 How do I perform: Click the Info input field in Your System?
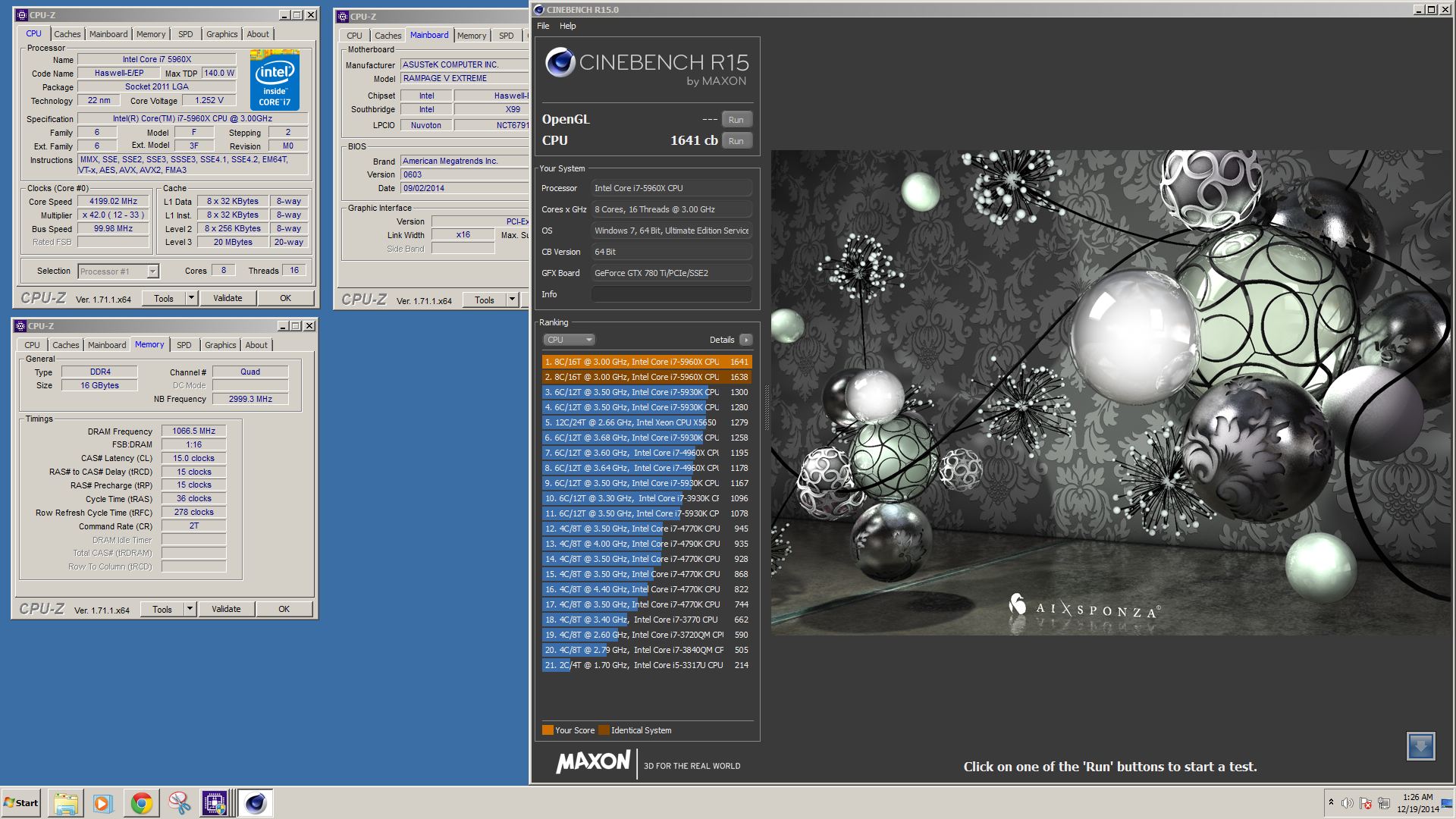[x=672, y=294]
